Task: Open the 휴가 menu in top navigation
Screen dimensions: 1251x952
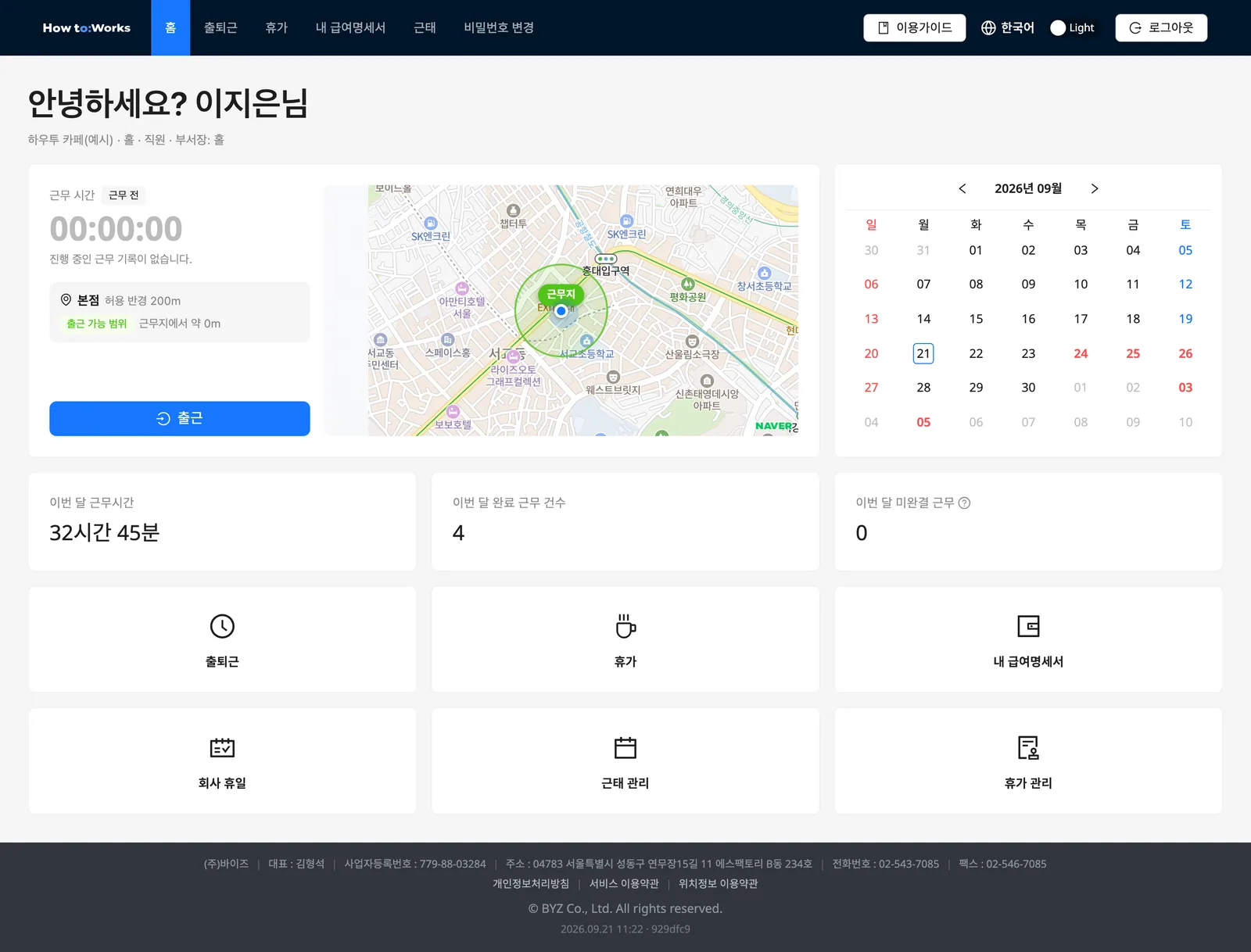Action: [x=276, y=27]
